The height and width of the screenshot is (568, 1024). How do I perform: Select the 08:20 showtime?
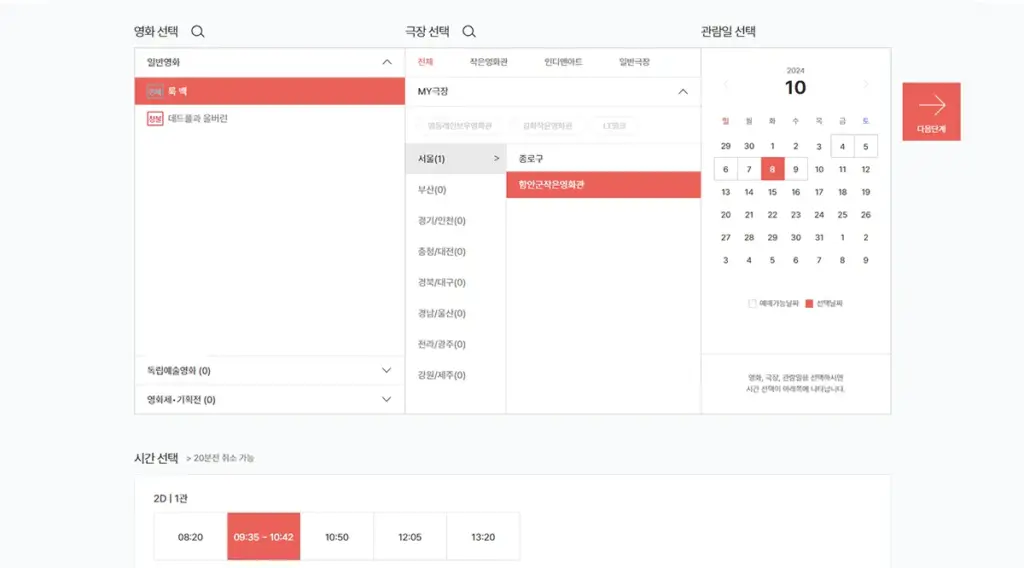[190, 537]
